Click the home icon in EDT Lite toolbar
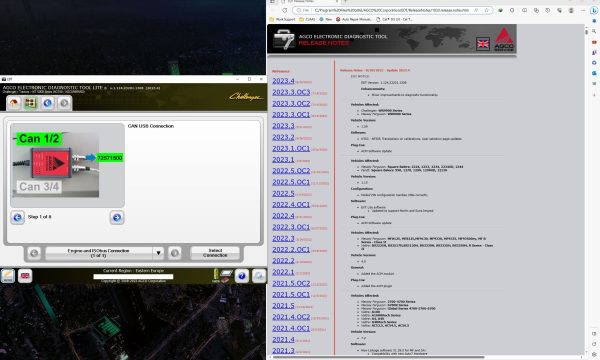This screenshot has width=600, height=360. click(14, 103)
